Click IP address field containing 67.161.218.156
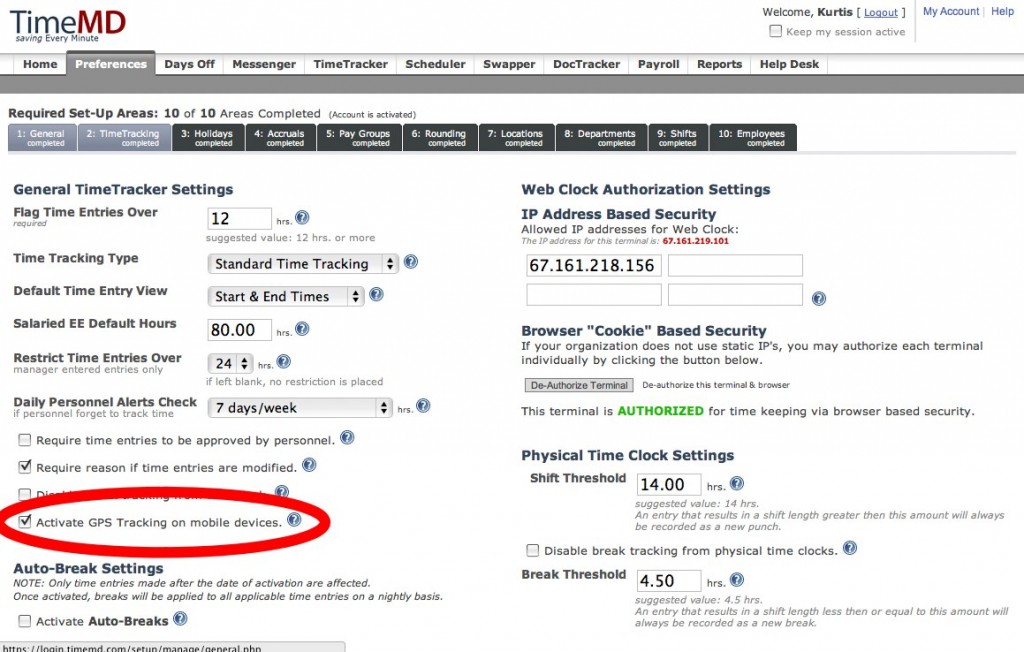The width and height of the screenshot is (1024, 652). [594, 265]
